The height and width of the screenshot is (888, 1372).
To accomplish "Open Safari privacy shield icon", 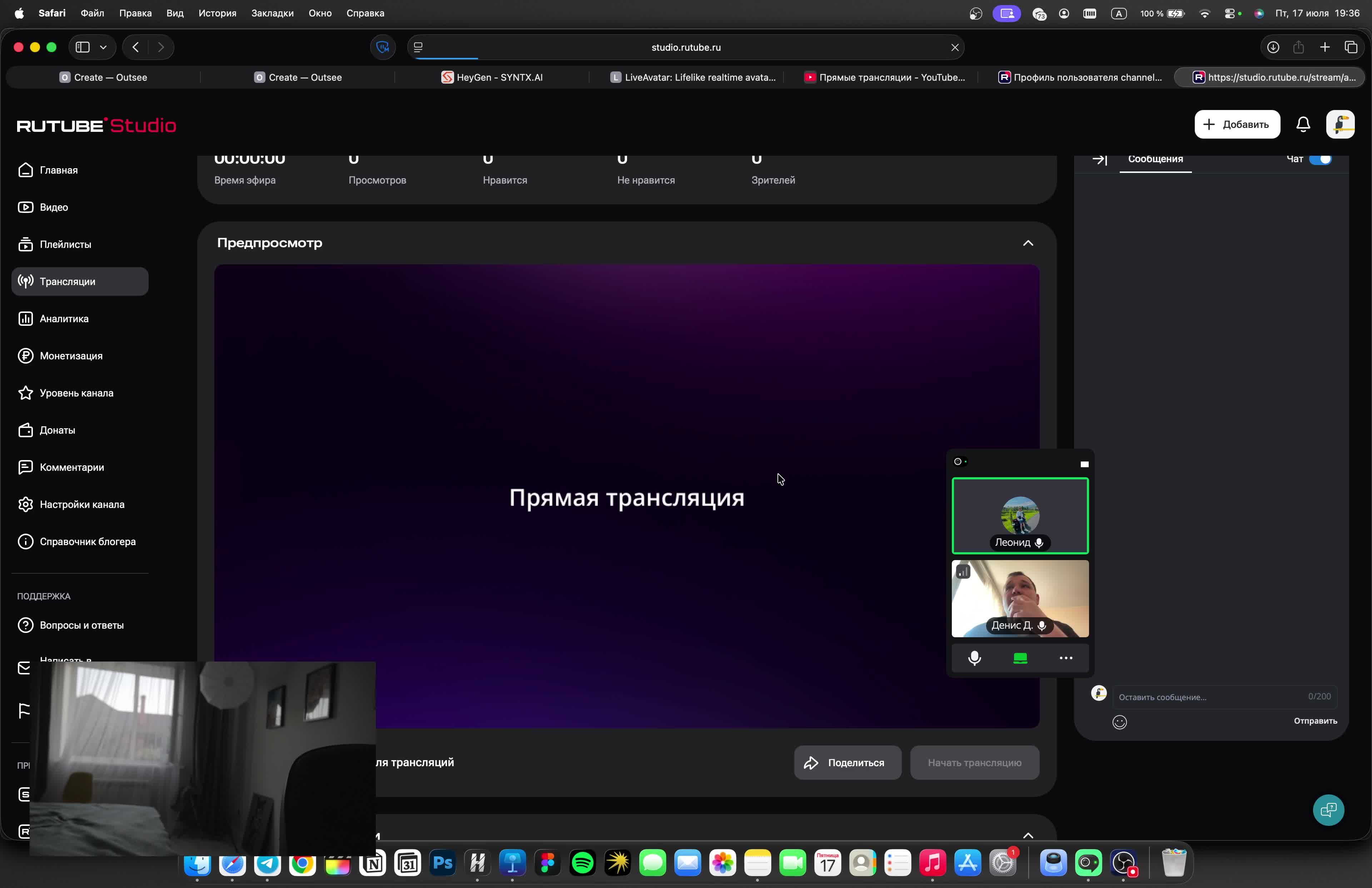I will click(382, 47).
